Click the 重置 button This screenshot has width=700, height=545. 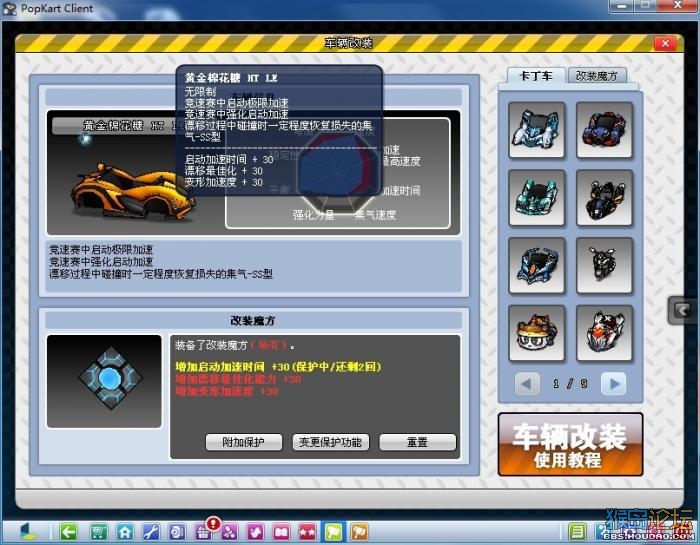coord(417,442)
